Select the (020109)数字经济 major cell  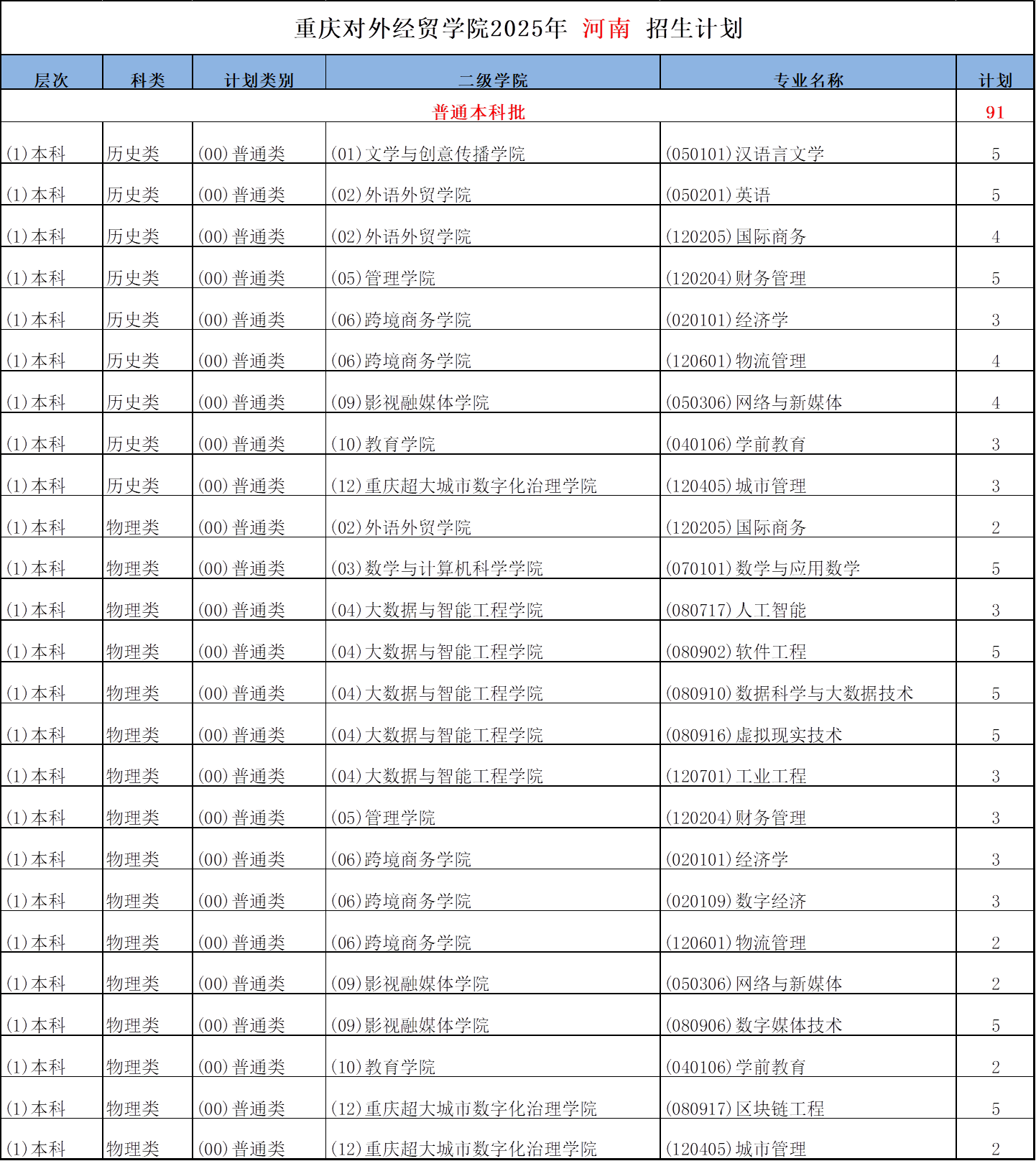736,901
